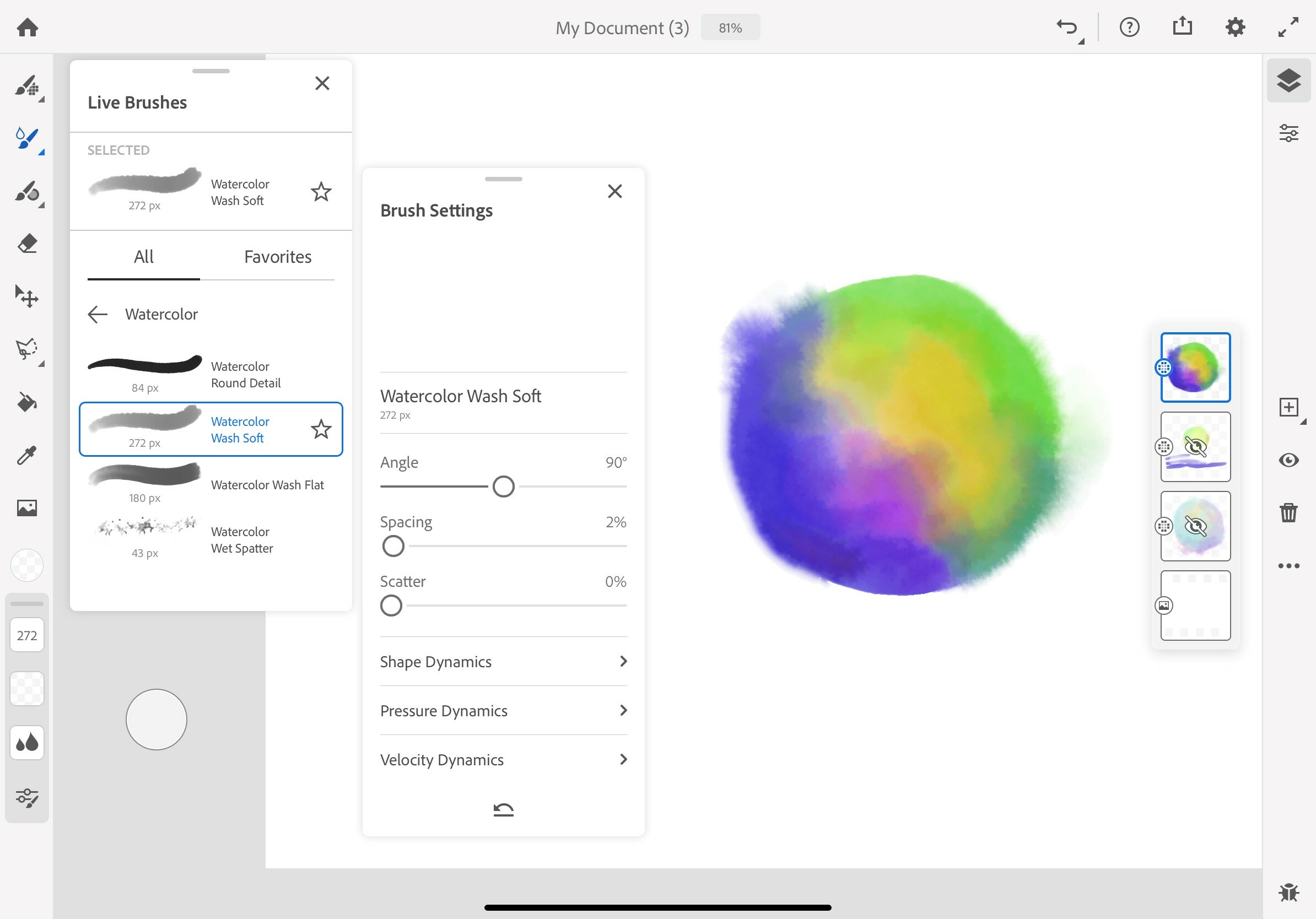Show the hidden purple brushstroke layer
Screen dimensions: 1316x919
click(1196, 447)
